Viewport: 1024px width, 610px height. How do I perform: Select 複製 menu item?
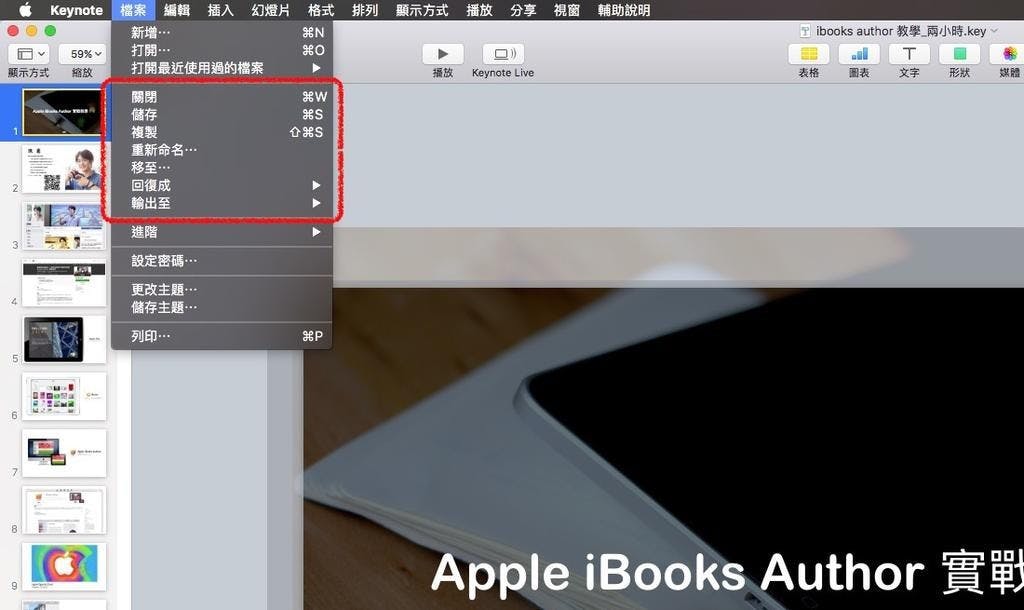[222, 132]
